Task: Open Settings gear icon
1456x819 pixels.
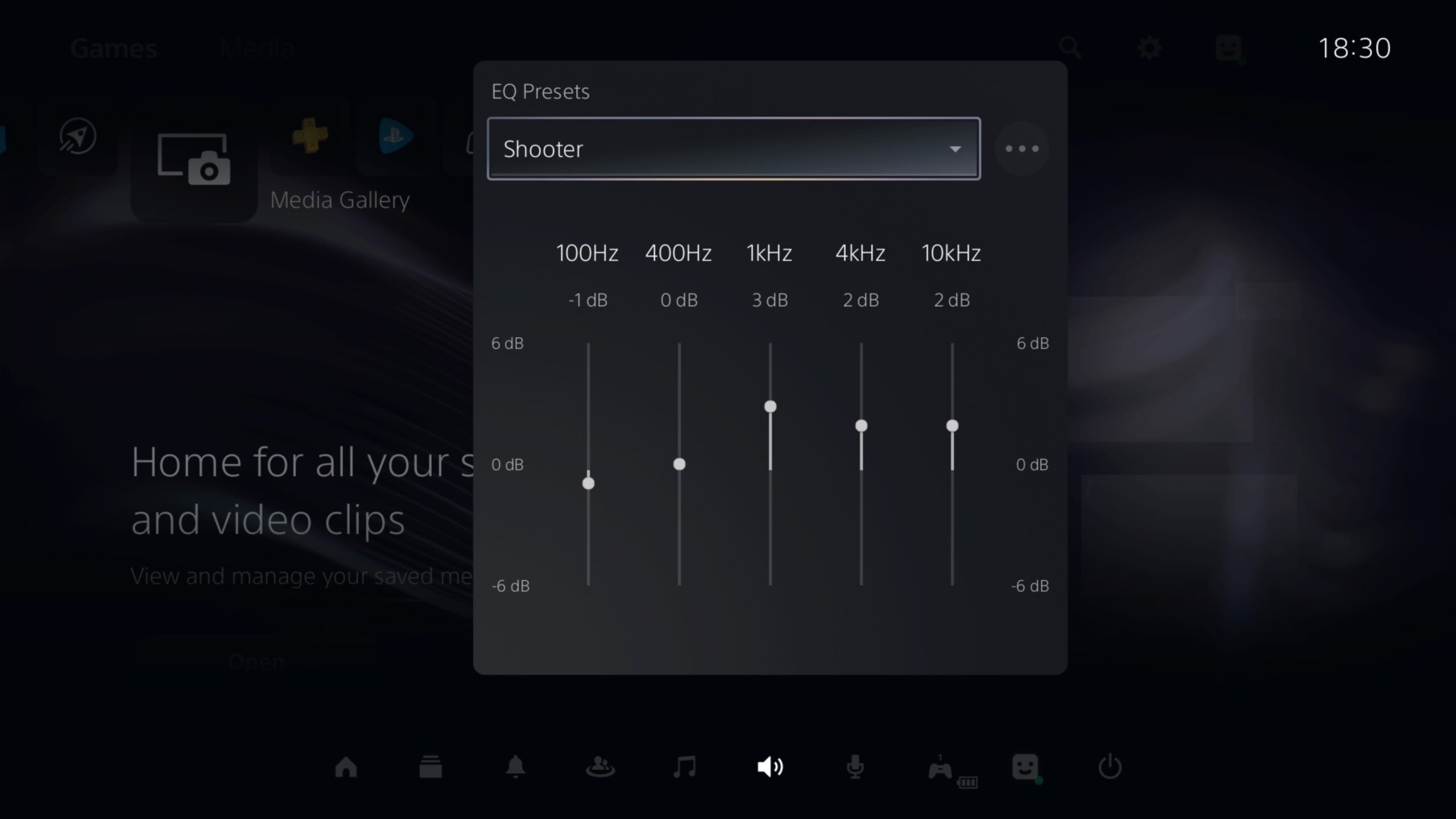Action: tap(1148, 47)
